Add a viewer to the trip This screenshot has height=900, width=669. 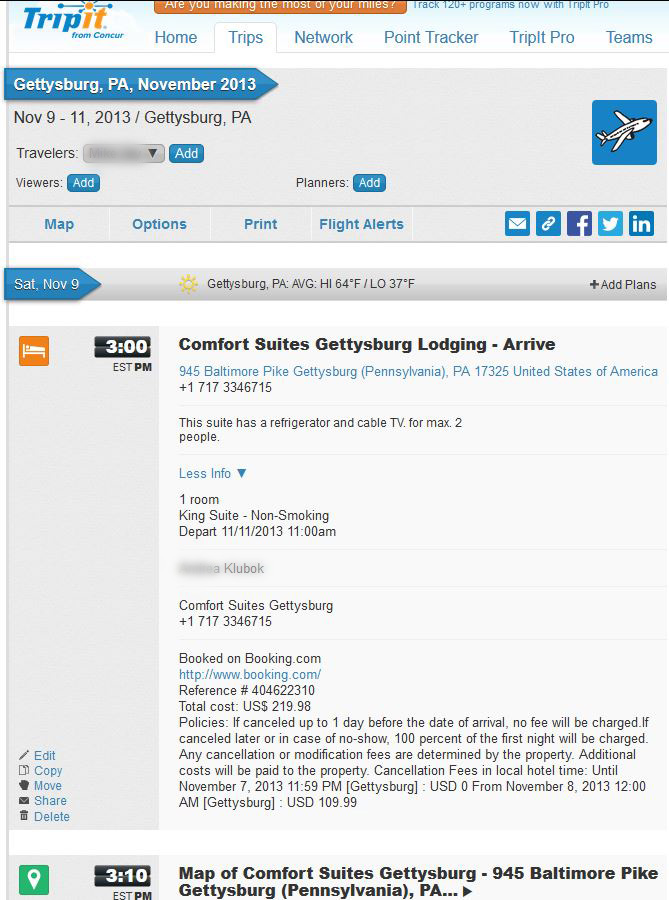click(x=83, y=183)
